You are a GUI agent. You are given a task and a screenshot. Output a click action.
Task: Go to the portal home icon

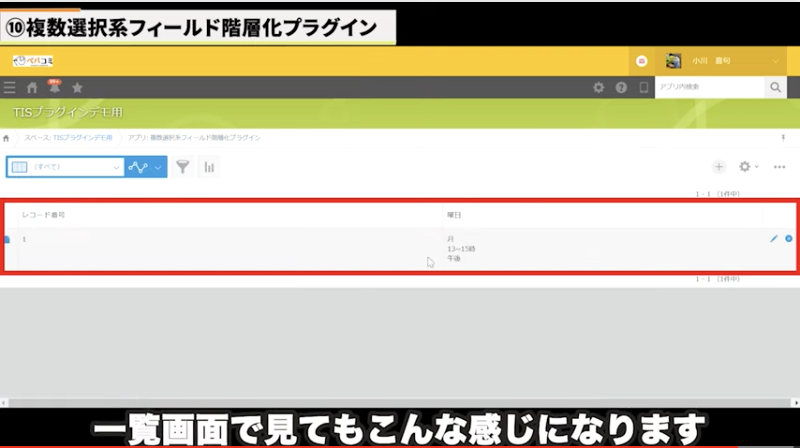(x=32, y=88)
